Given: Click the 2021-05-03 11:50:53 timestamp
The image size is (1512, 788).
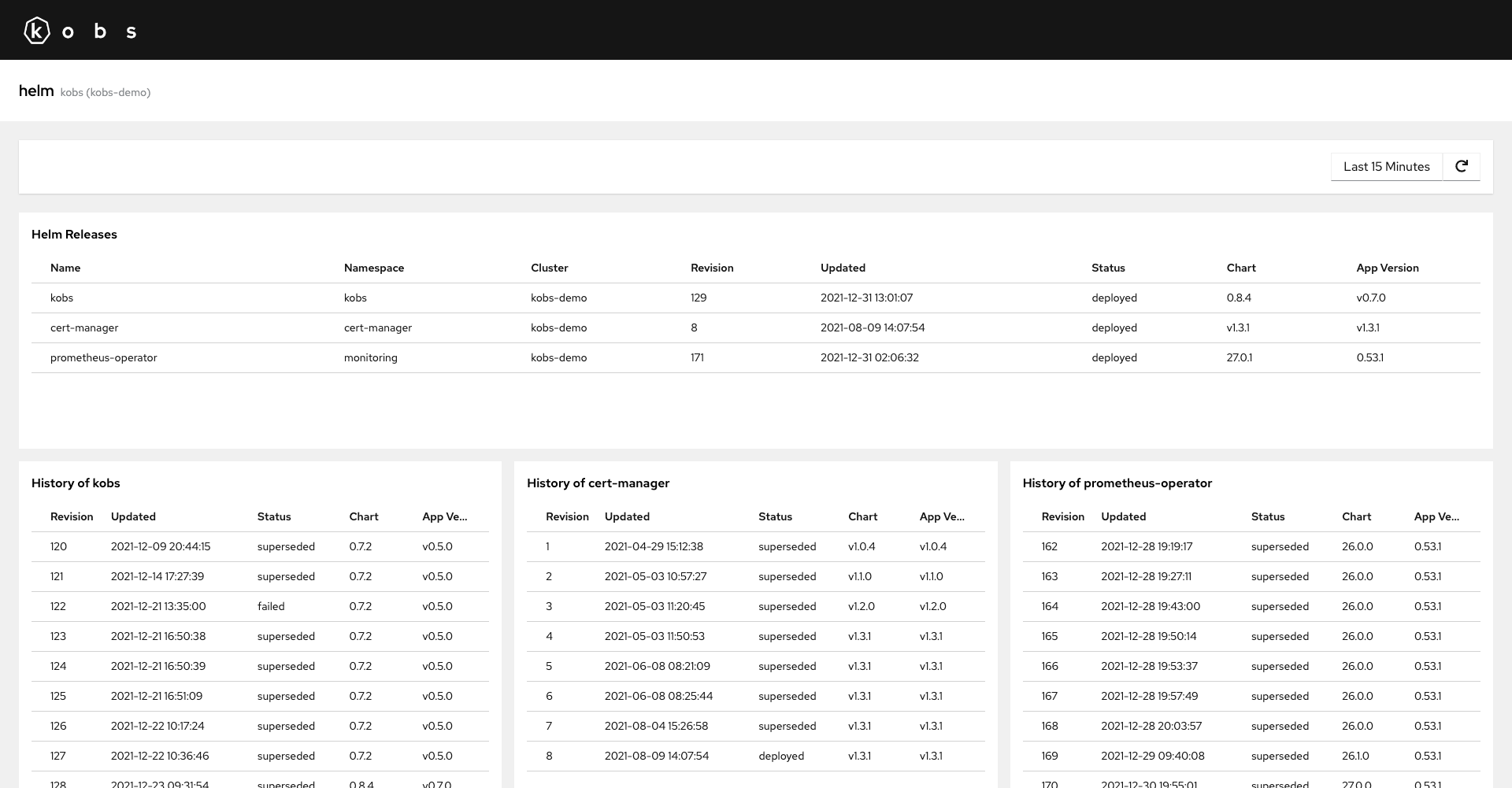Looking at the screenshot, I should pyautogui.click(x=654, y=636).
